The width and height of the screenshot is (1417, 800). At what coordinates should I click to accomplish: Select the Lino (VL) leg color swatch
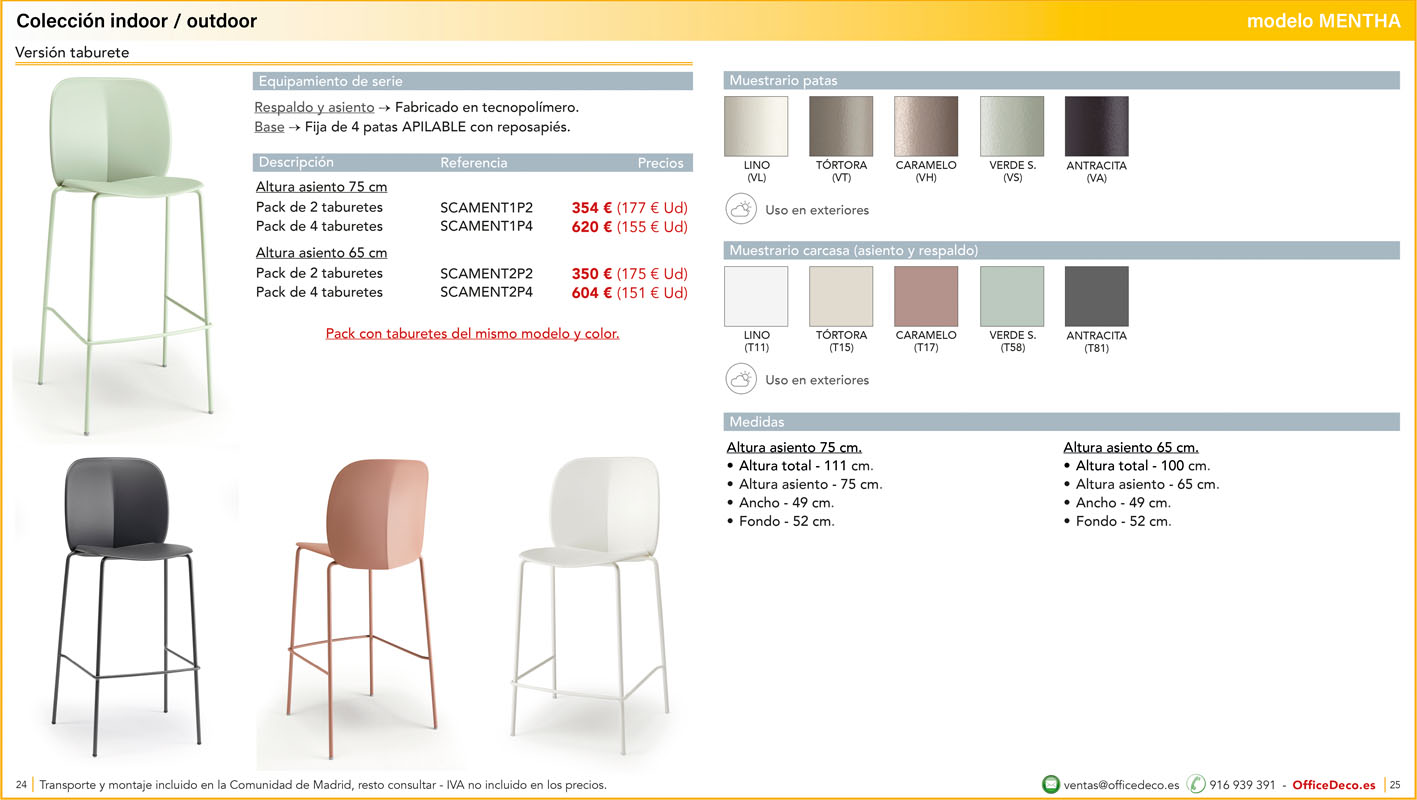point(756,127)
